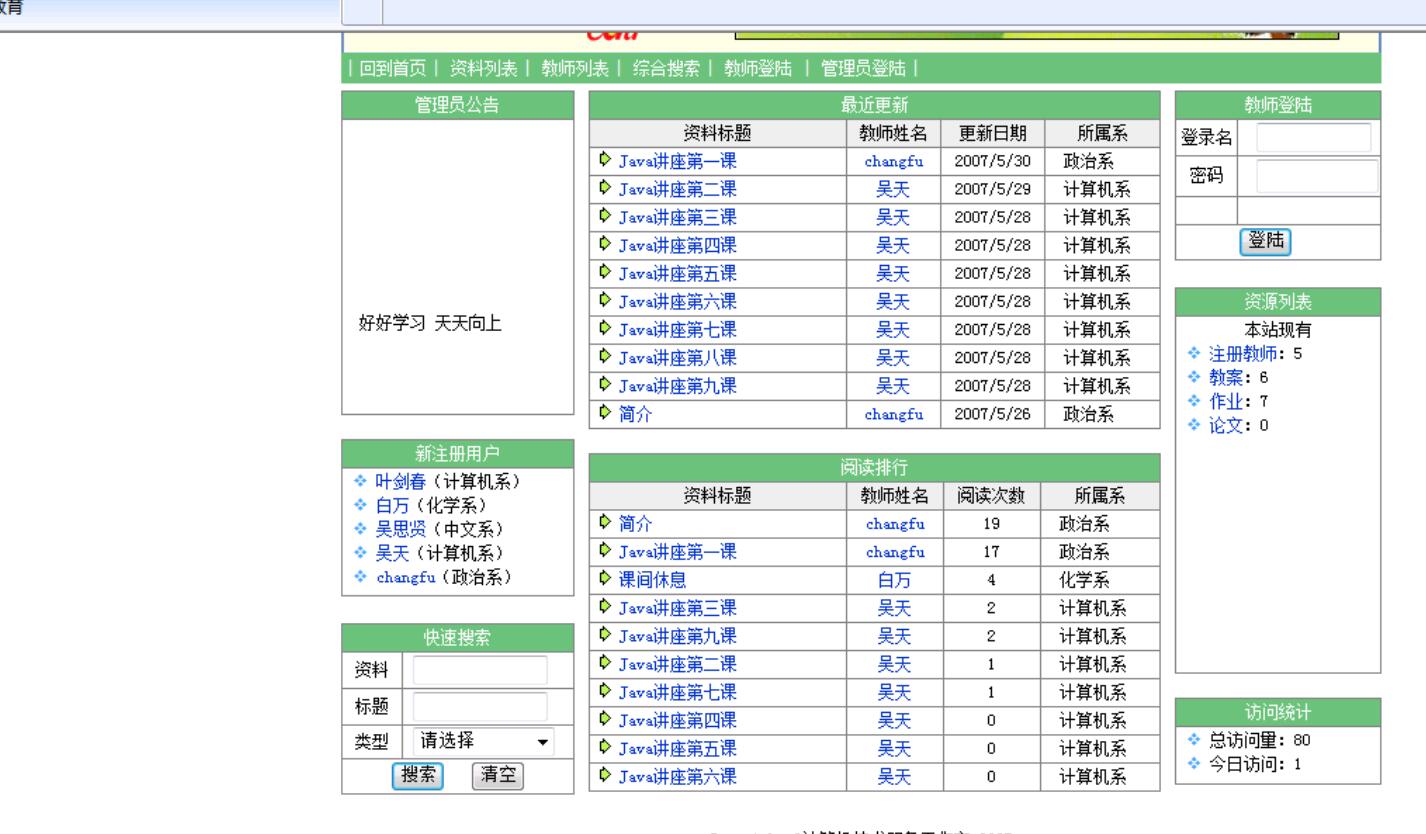1426x834 pixels.
Task: Click the diamond bullet beside 今日访问
Action: click(1193, 764)
